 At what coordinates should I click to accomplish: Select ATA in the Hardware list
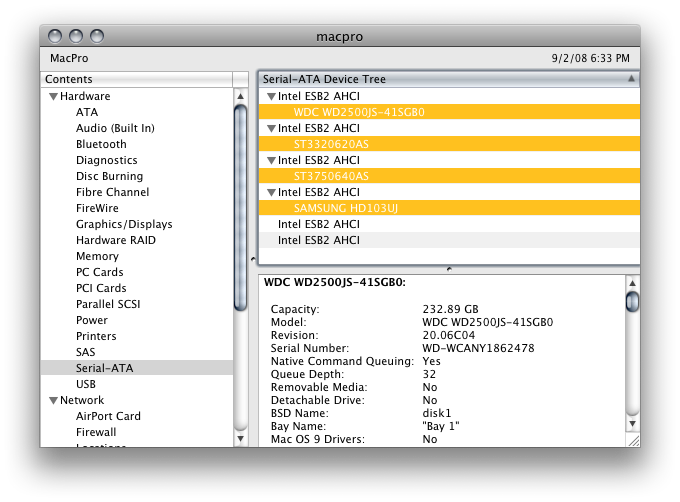(x=87, y=112)
